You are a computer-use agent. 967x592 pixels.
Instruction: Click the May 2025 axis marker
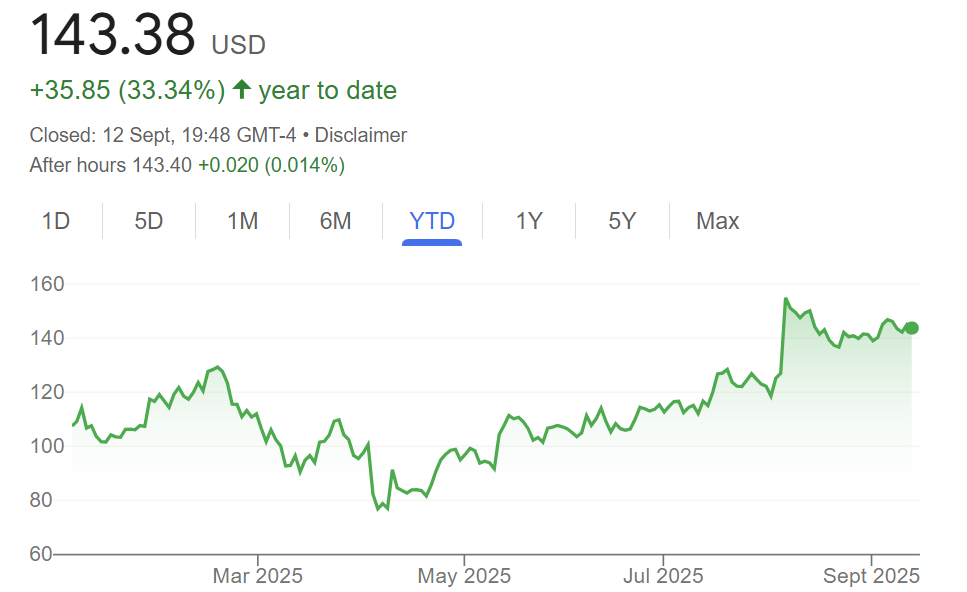464,576
